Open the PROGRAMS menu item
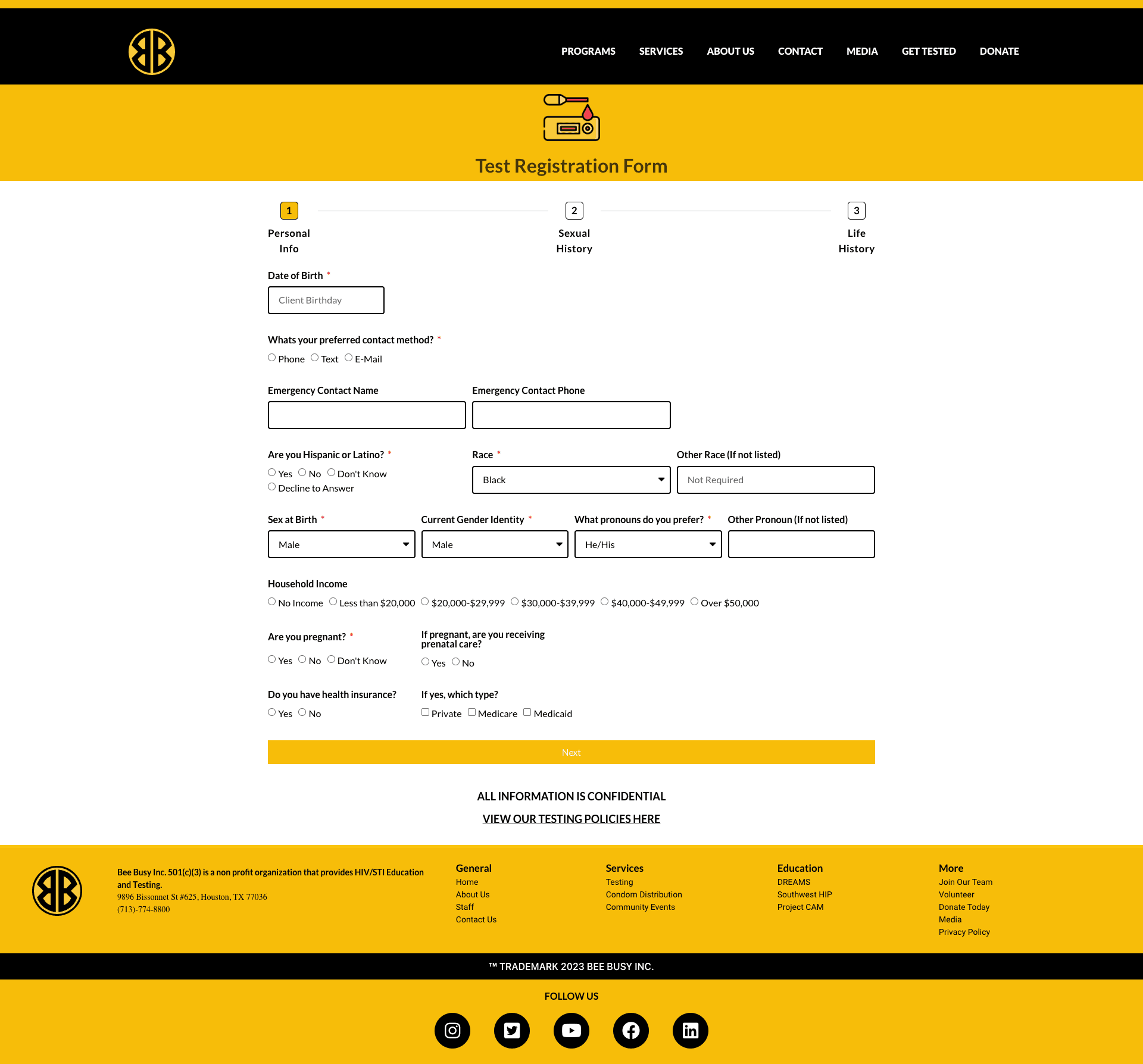 click(x=588, y=51)
